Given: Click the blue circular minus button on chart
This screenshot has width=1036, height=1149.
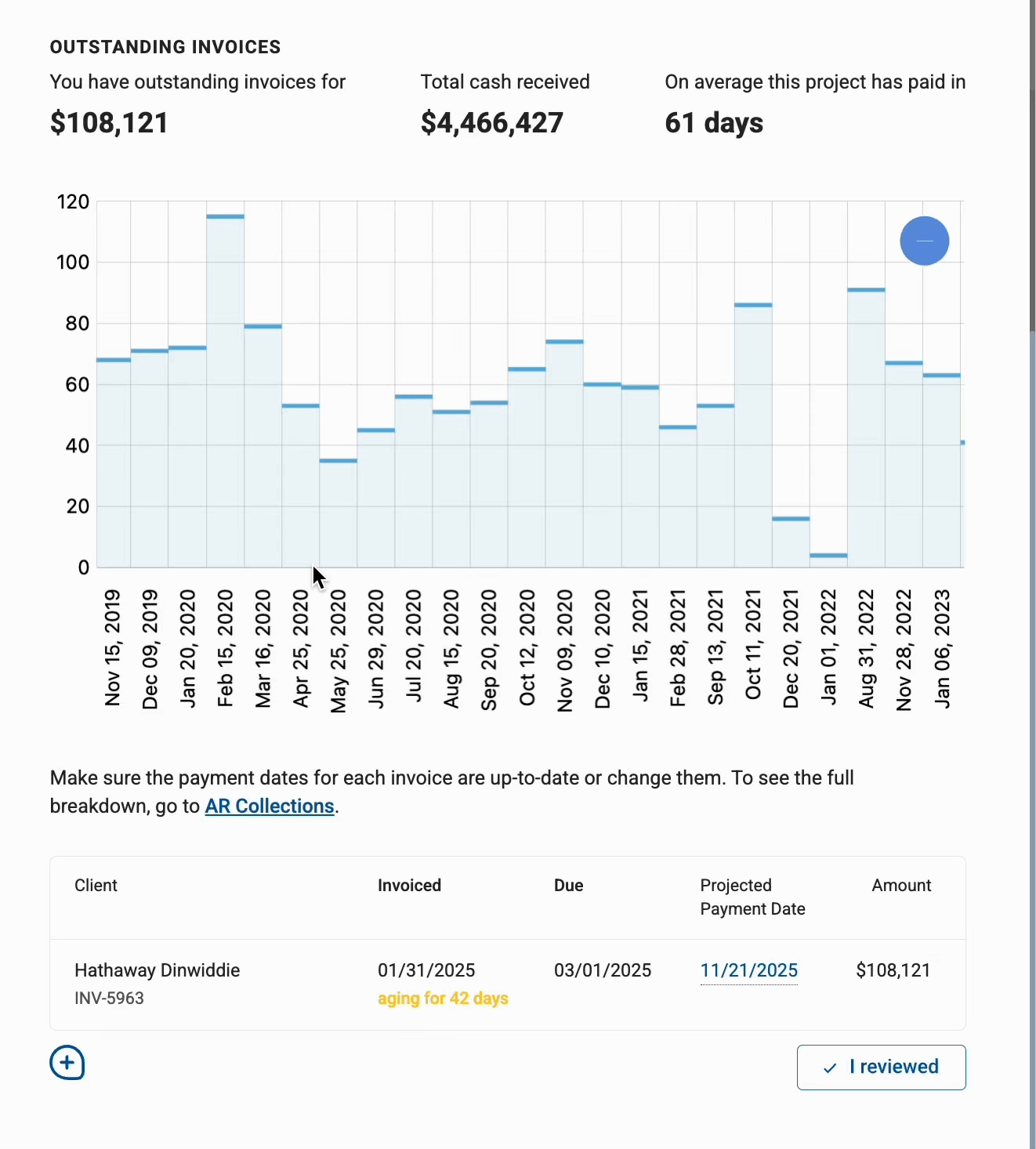Looking at the screenshot, I should click(924, 241).
